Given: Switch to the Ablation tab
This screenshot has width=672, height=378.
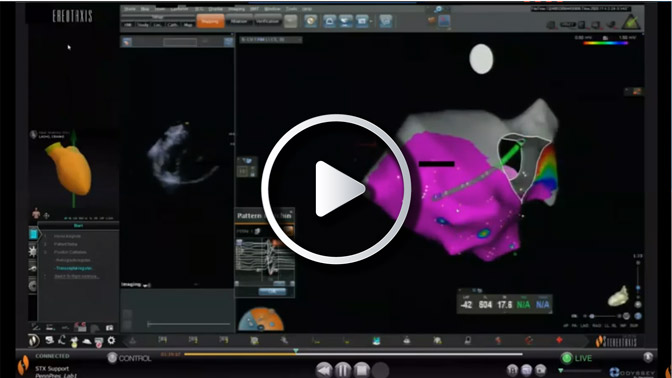Looking at the screenshot, I should point(239,21).
